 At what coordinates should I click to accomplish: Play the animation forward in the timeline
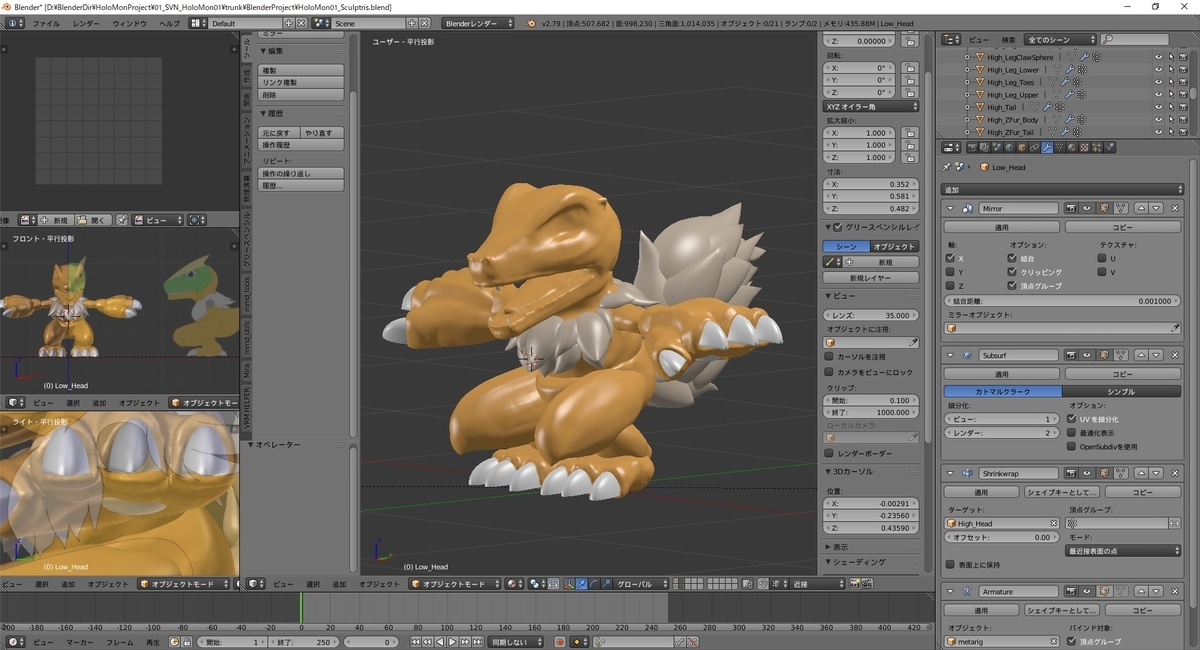point(453,641)
